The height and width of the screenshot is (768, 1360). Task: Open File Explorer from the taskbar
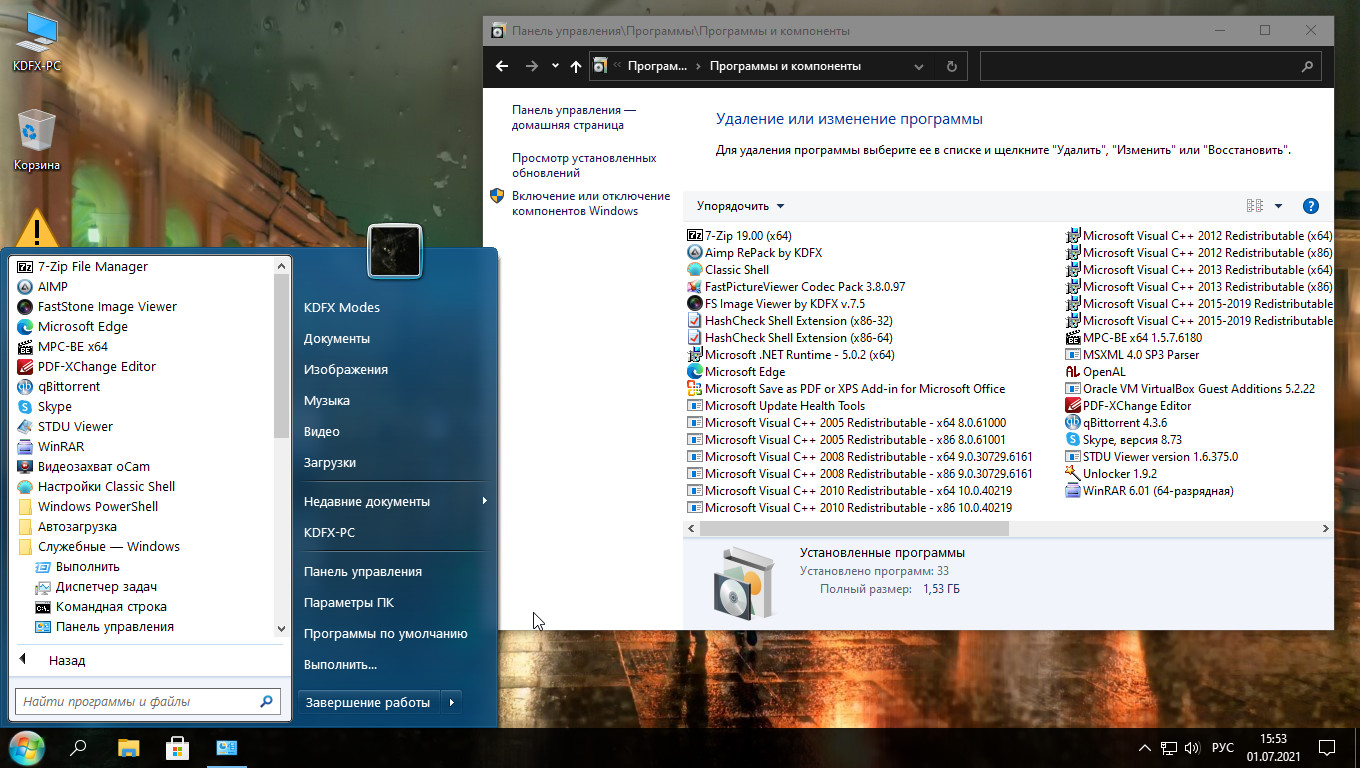tap(128, 747)
